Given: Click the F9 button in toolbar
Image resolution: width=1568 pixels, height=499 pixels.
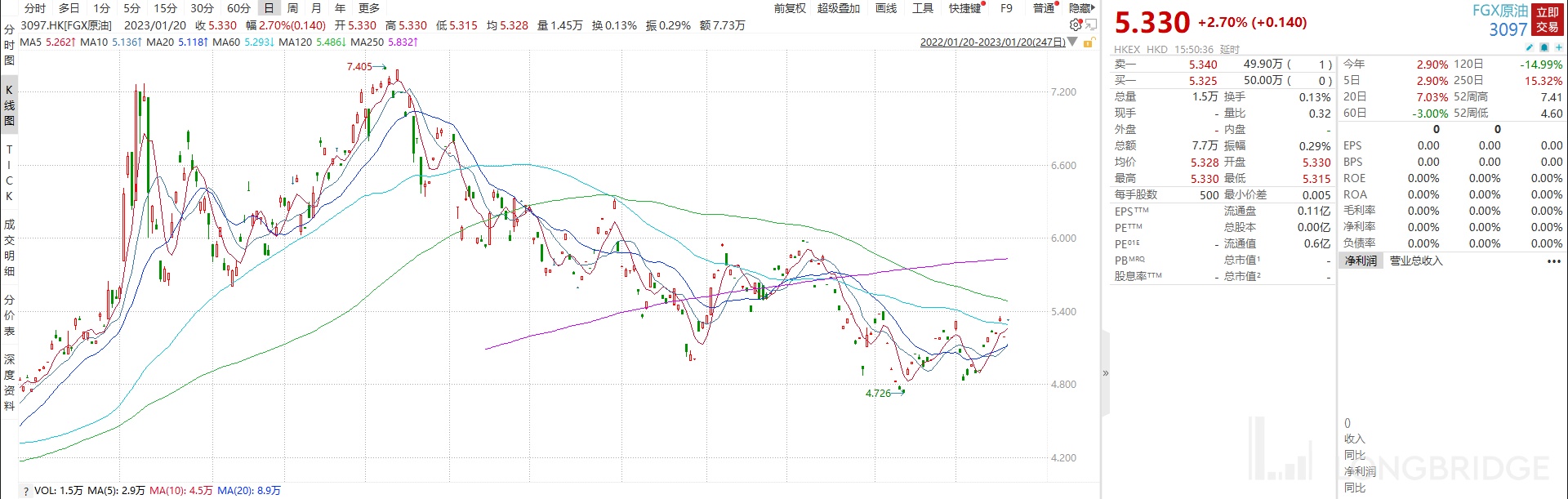Looking at the screenshot, I should (x=1006, y=8).
